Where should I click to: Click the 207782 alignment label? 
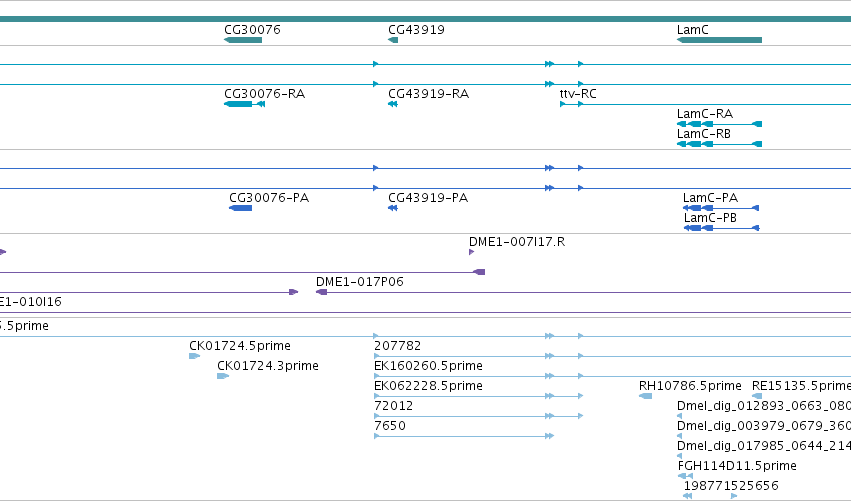[x=397, y=346]
